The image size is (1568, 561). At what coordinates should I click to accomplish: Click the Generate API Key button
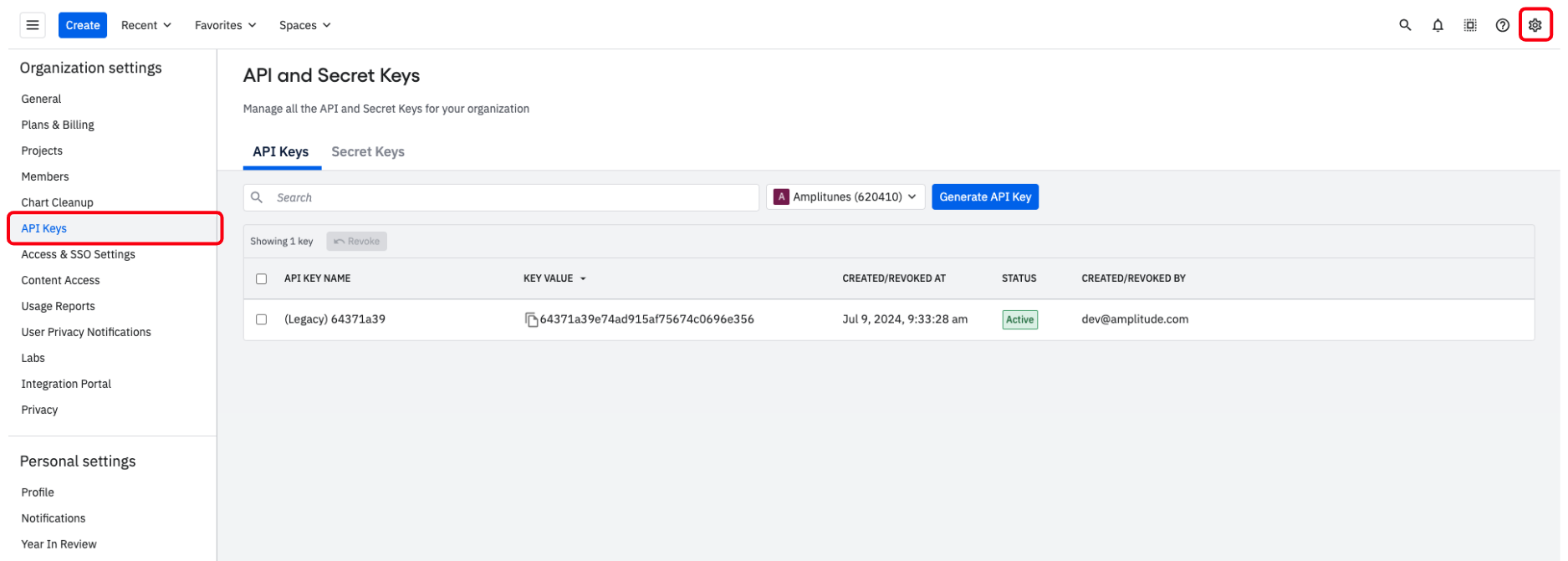[x=984, y=197]
